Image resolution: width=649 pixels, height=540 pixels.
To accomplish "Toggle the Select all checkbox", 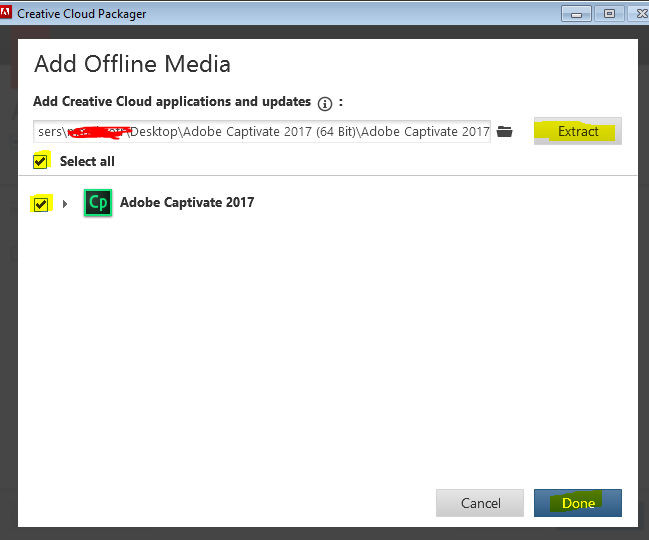I will (x=40, y=161).
